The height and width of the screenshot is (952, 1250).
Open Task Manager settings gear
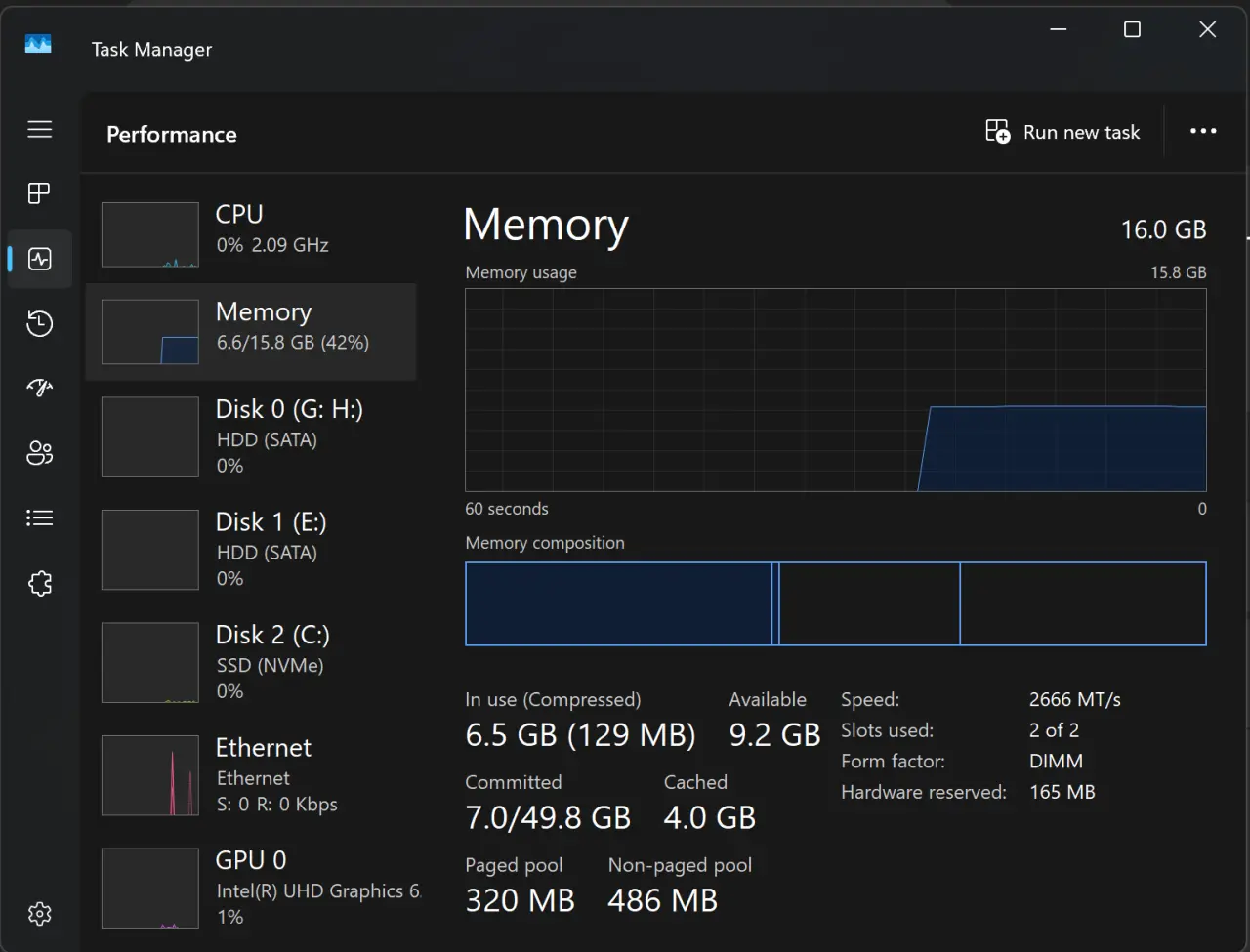(40, 914)
